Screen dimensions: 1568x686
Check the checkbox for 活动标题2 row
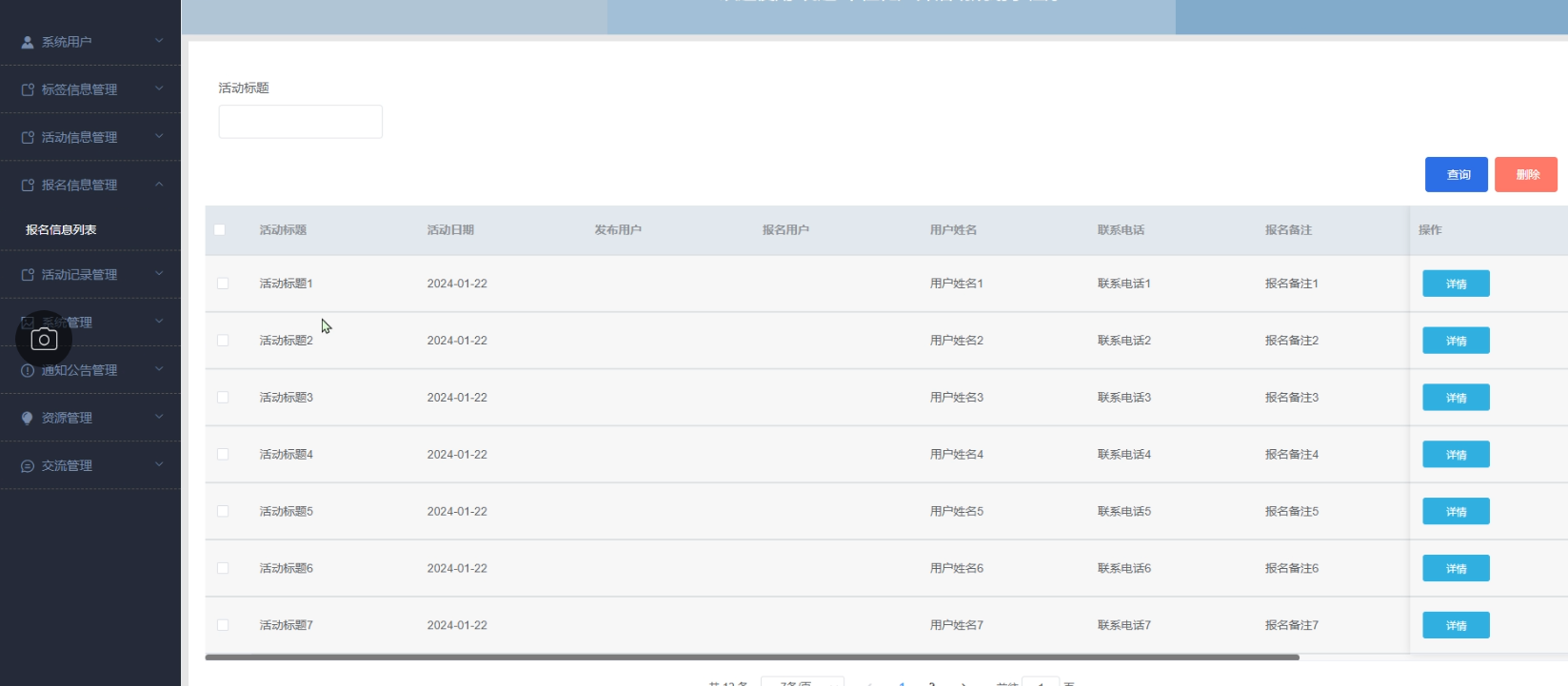click(x=223, y=341)
